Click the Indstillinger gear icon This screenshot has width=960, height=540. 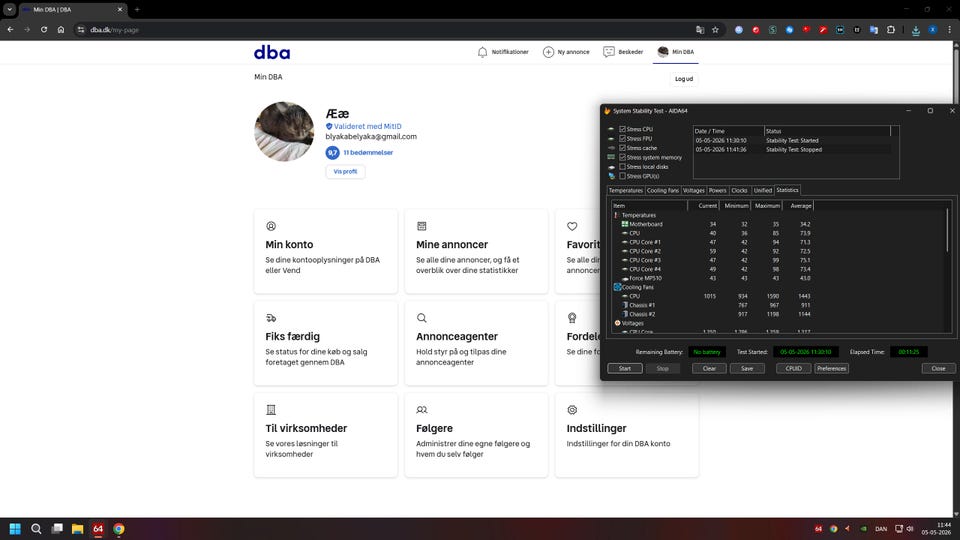point(572,410)
